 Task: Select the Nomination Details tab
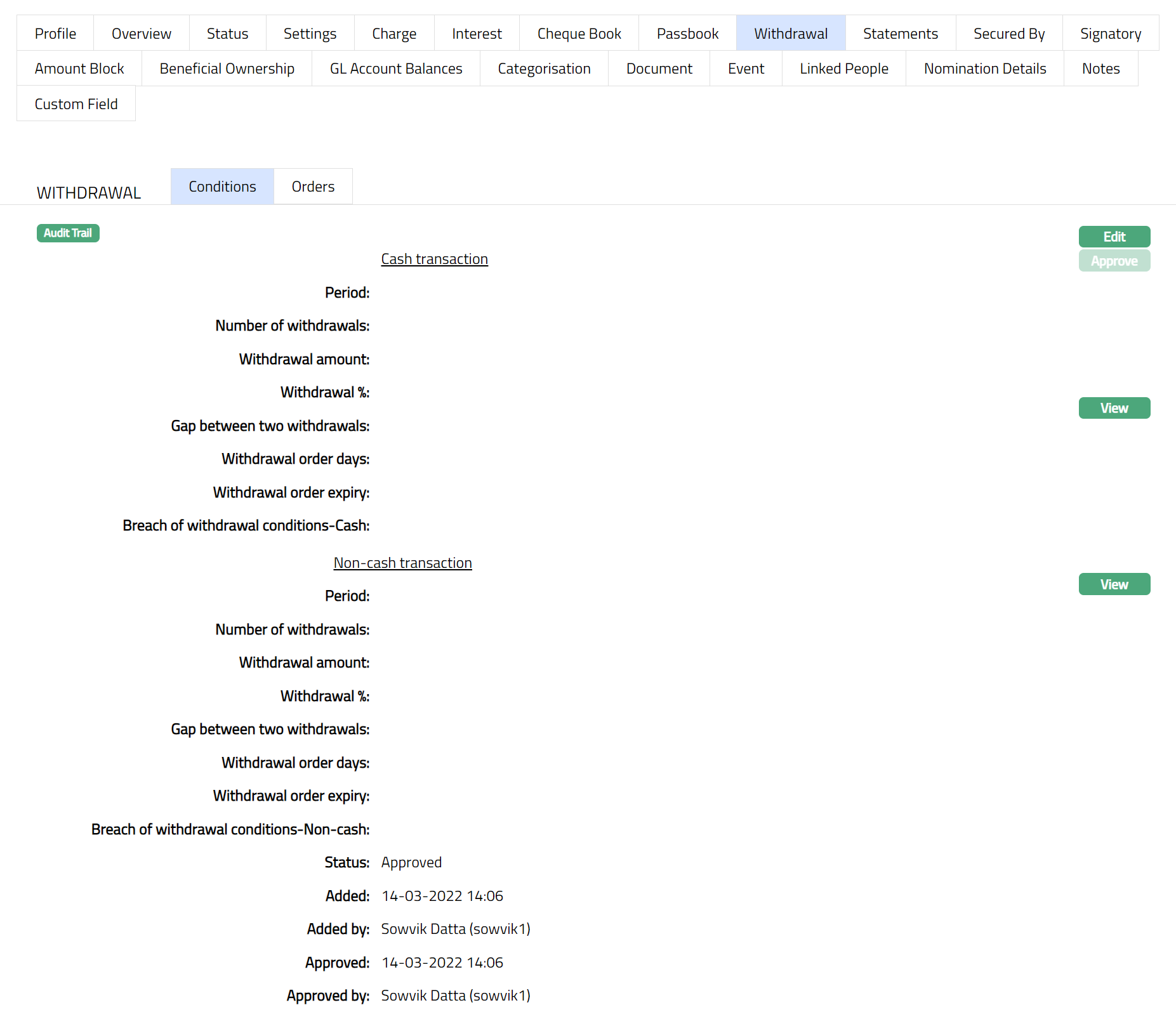click(984, 69)
